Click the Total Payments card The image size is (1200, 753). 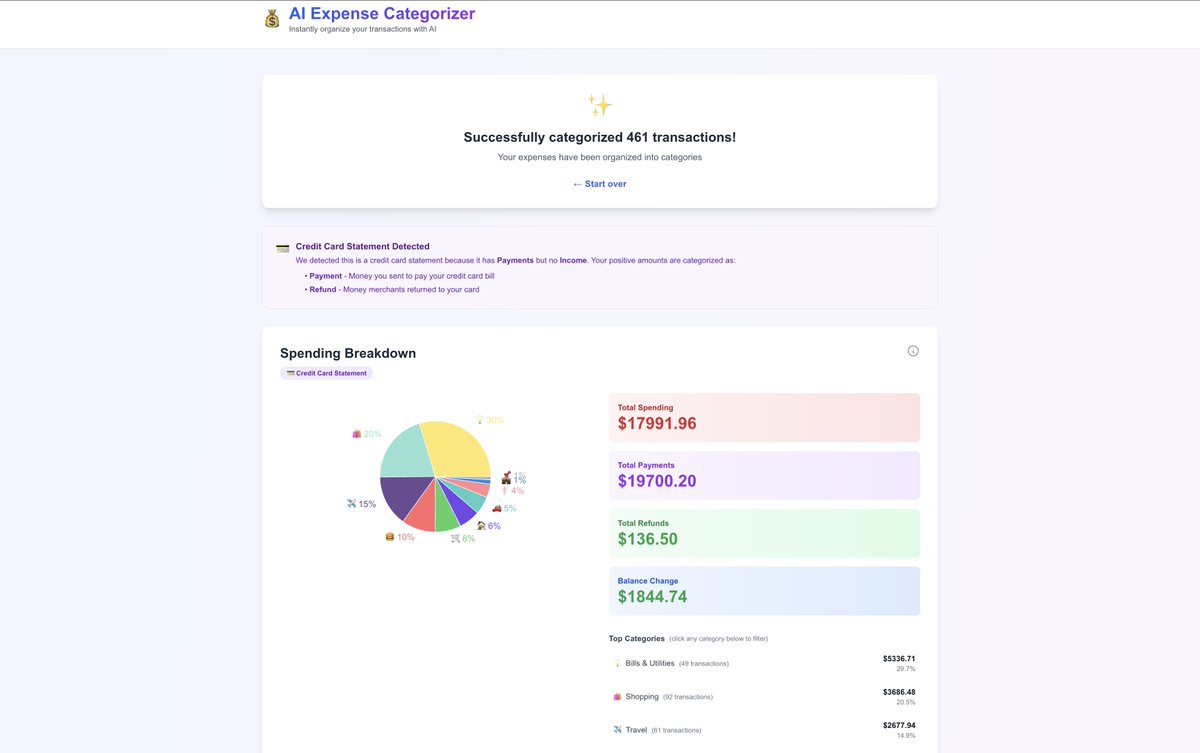764,475
